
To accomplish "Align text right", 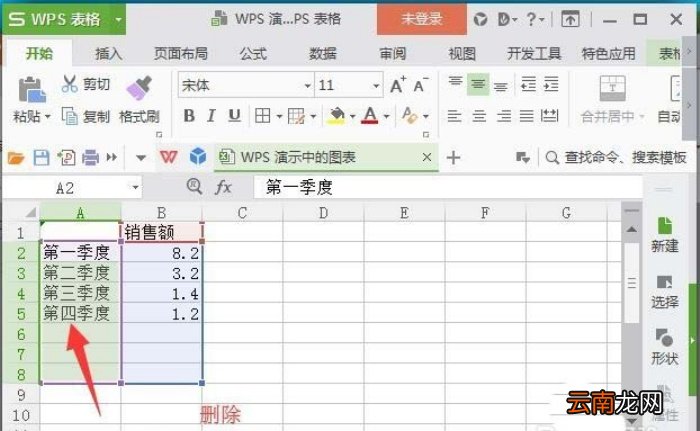I will pos(504,116).
